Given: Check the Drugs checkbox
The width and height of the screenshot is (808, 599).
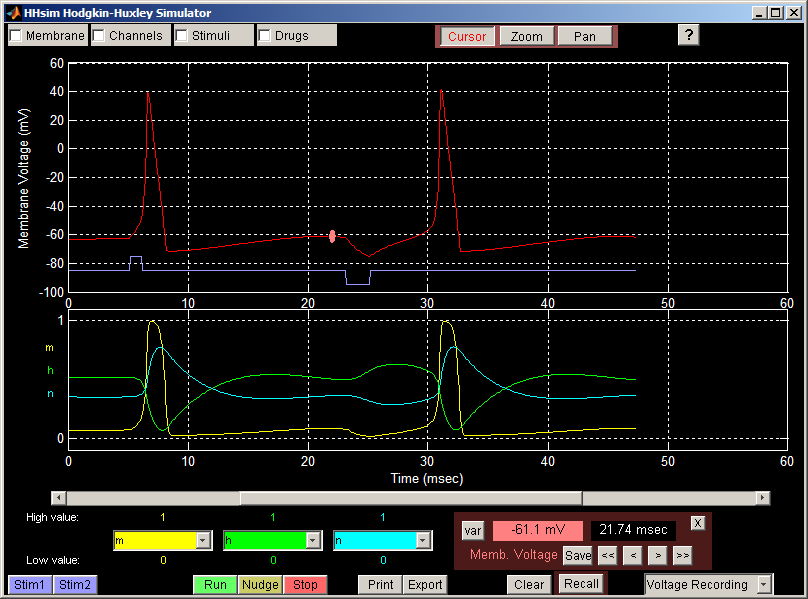Looking at the screenshot, I should (x=265, y=36).
